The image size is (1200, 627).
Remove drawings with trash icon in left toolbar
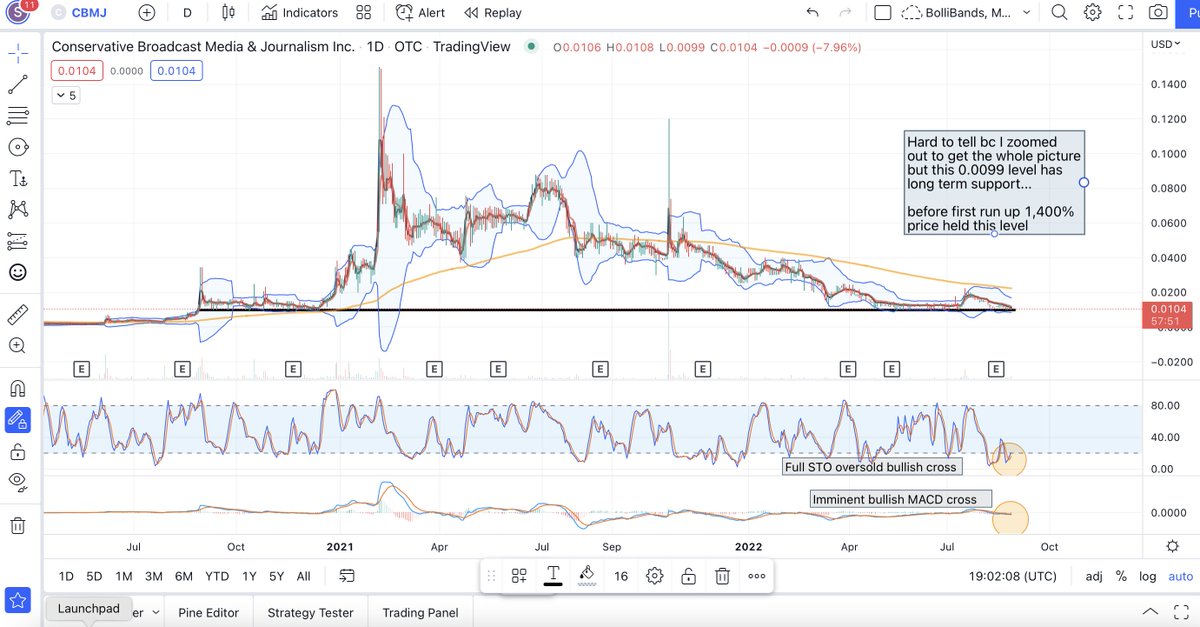18,525
